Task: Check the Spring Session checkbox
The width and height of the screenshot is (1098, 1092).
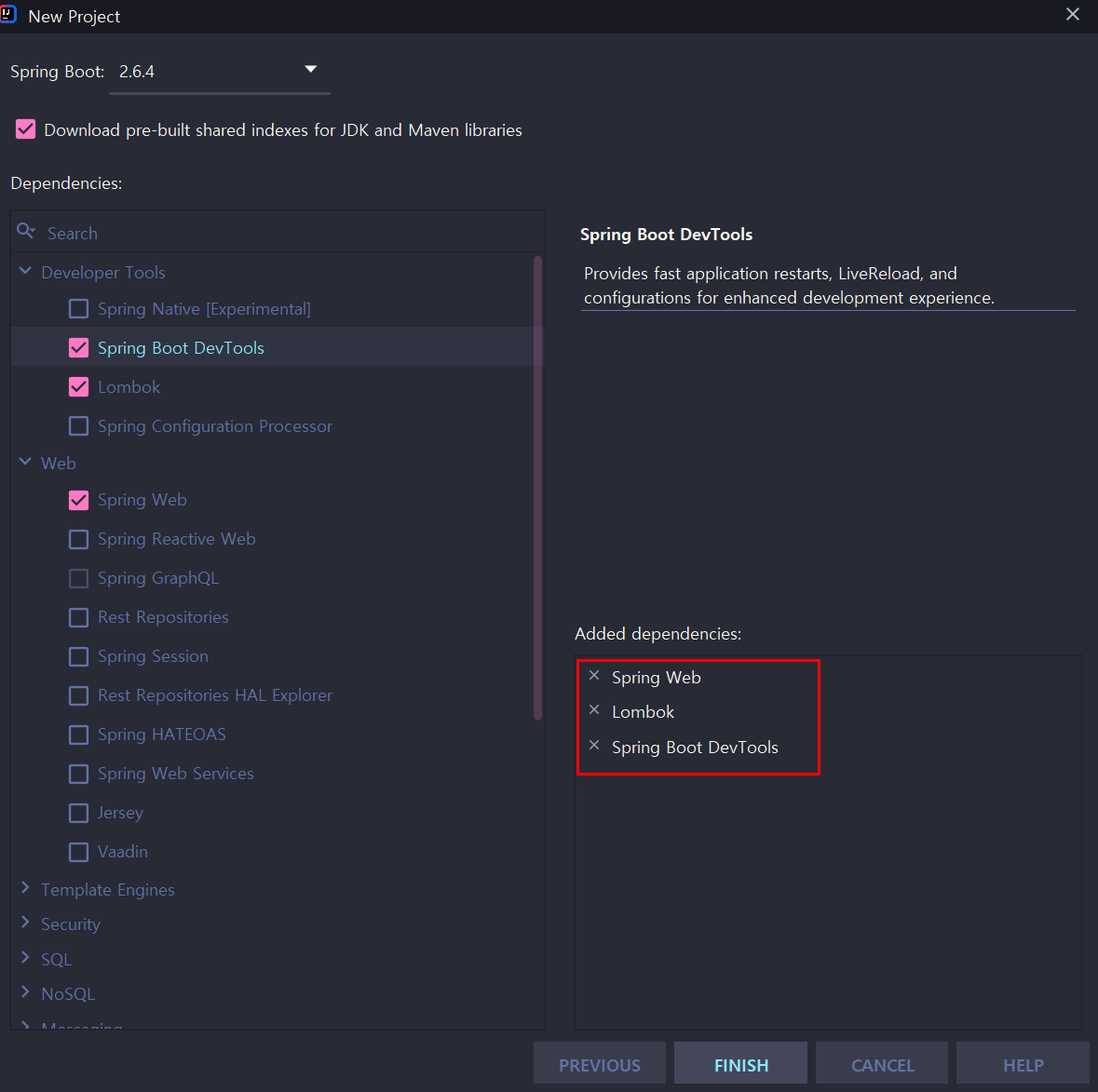Action: click(78, 656)
